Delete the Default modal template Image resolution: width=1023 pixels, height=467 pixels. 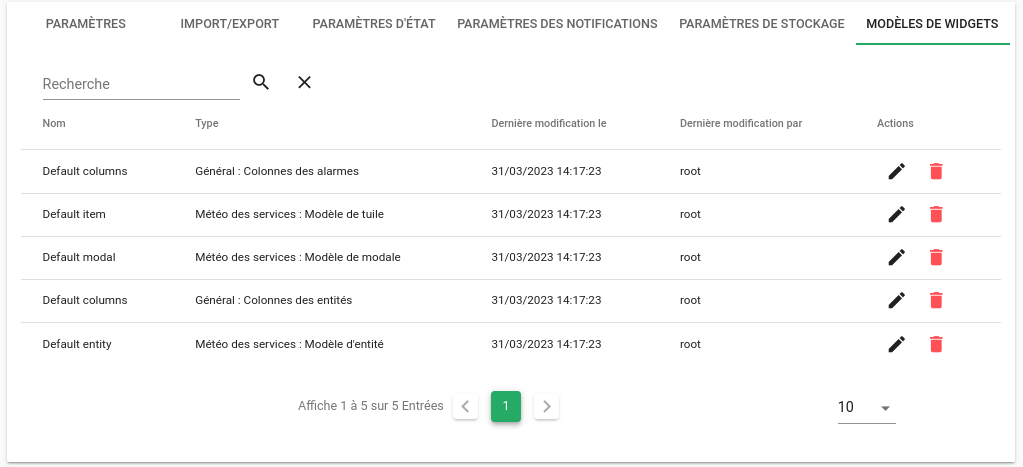(936, 257)
